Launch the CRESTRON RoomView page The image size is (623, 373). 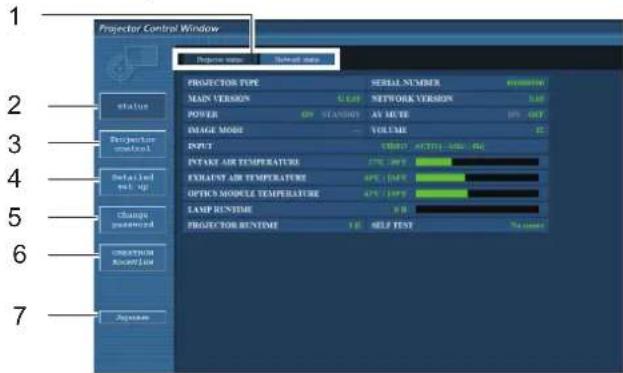[x=133, y=257]
